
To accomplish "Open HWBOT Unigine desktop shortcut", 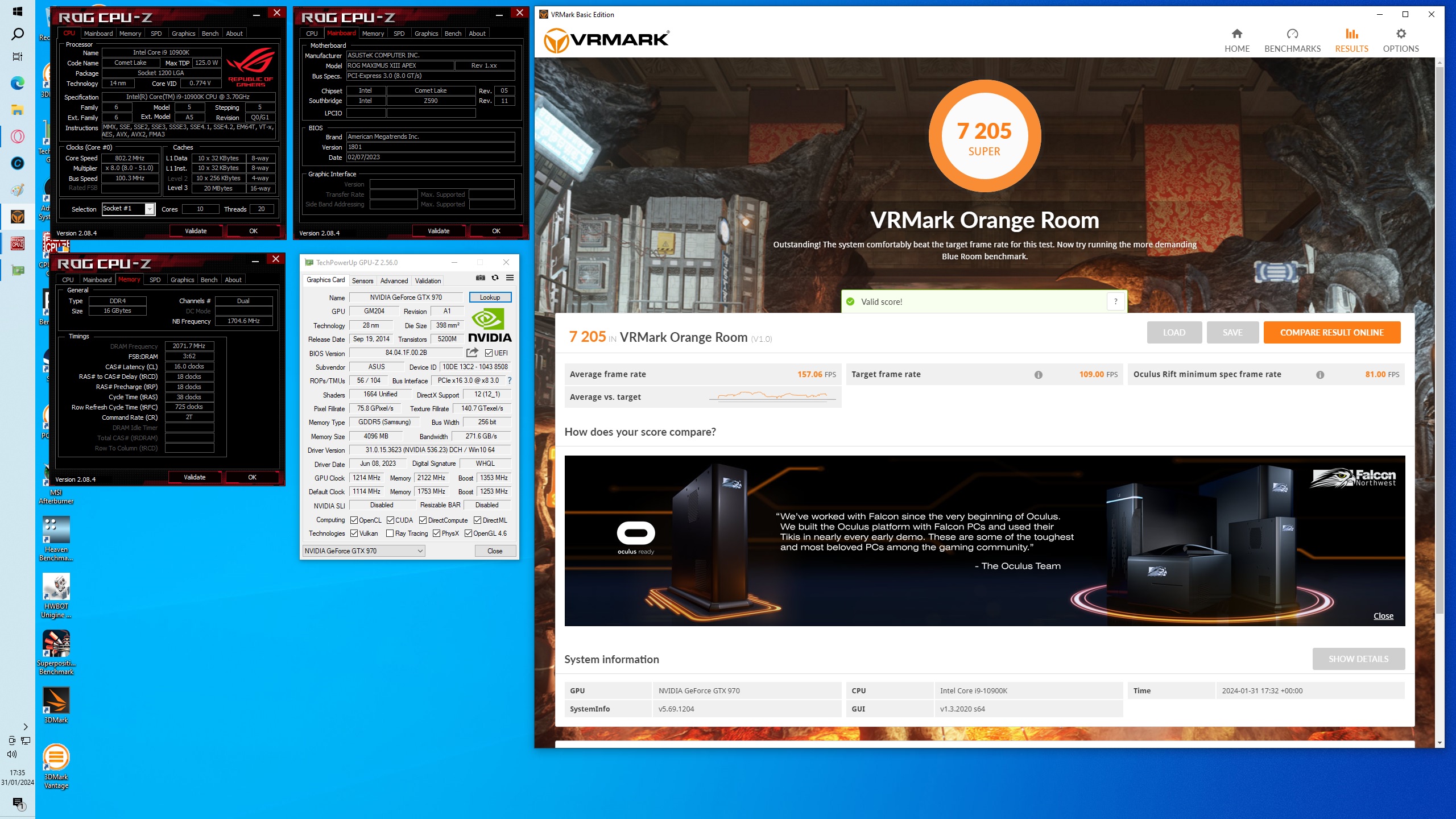I will coord(56,595).
